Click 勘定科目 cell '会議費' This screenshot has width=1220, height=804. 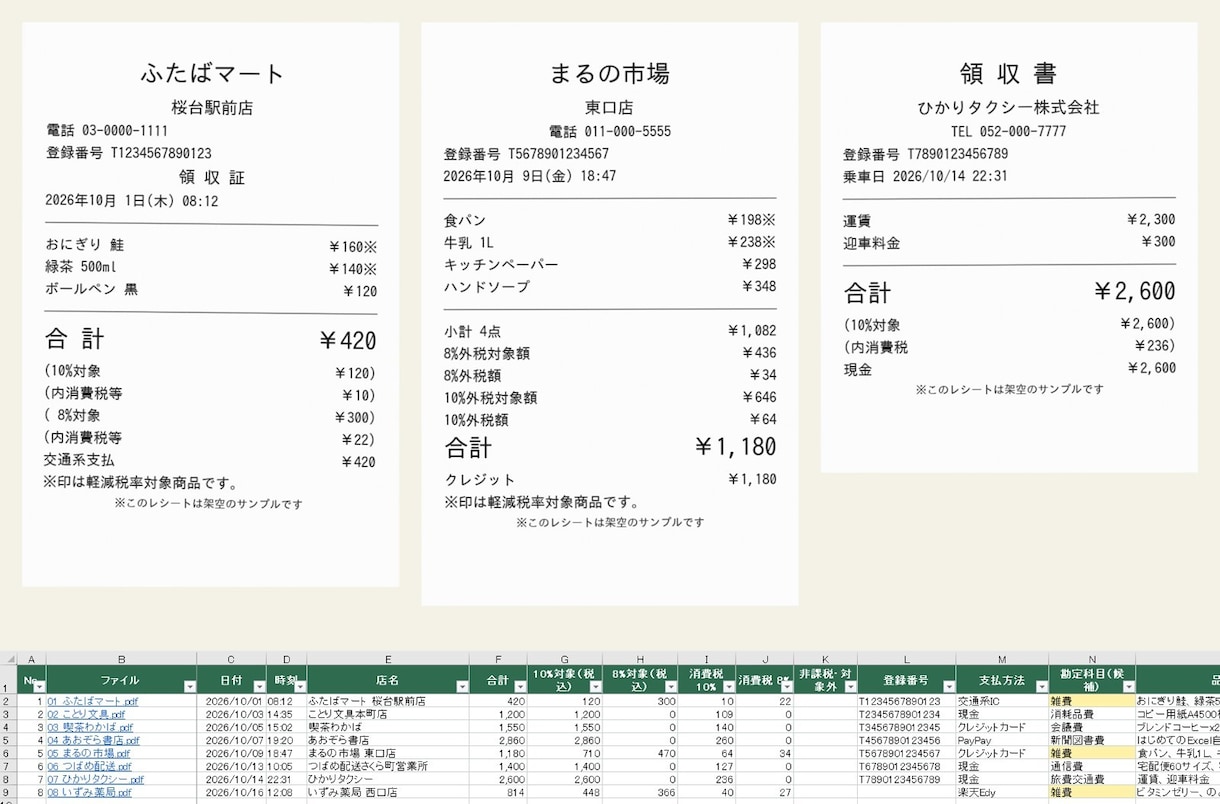tap(1092, 728)
